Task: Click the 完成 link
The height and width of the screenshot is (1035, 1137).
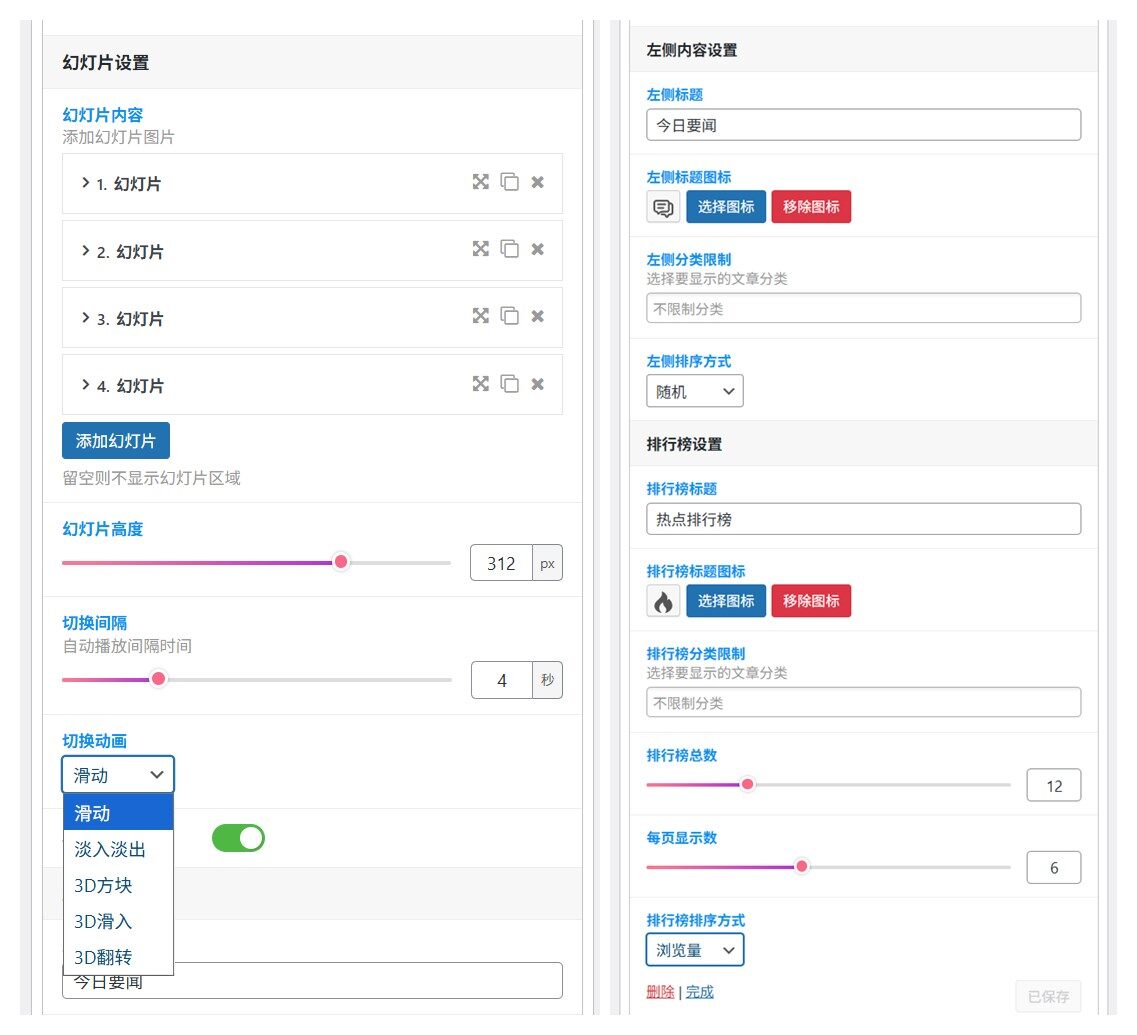Action: [700, 992]
